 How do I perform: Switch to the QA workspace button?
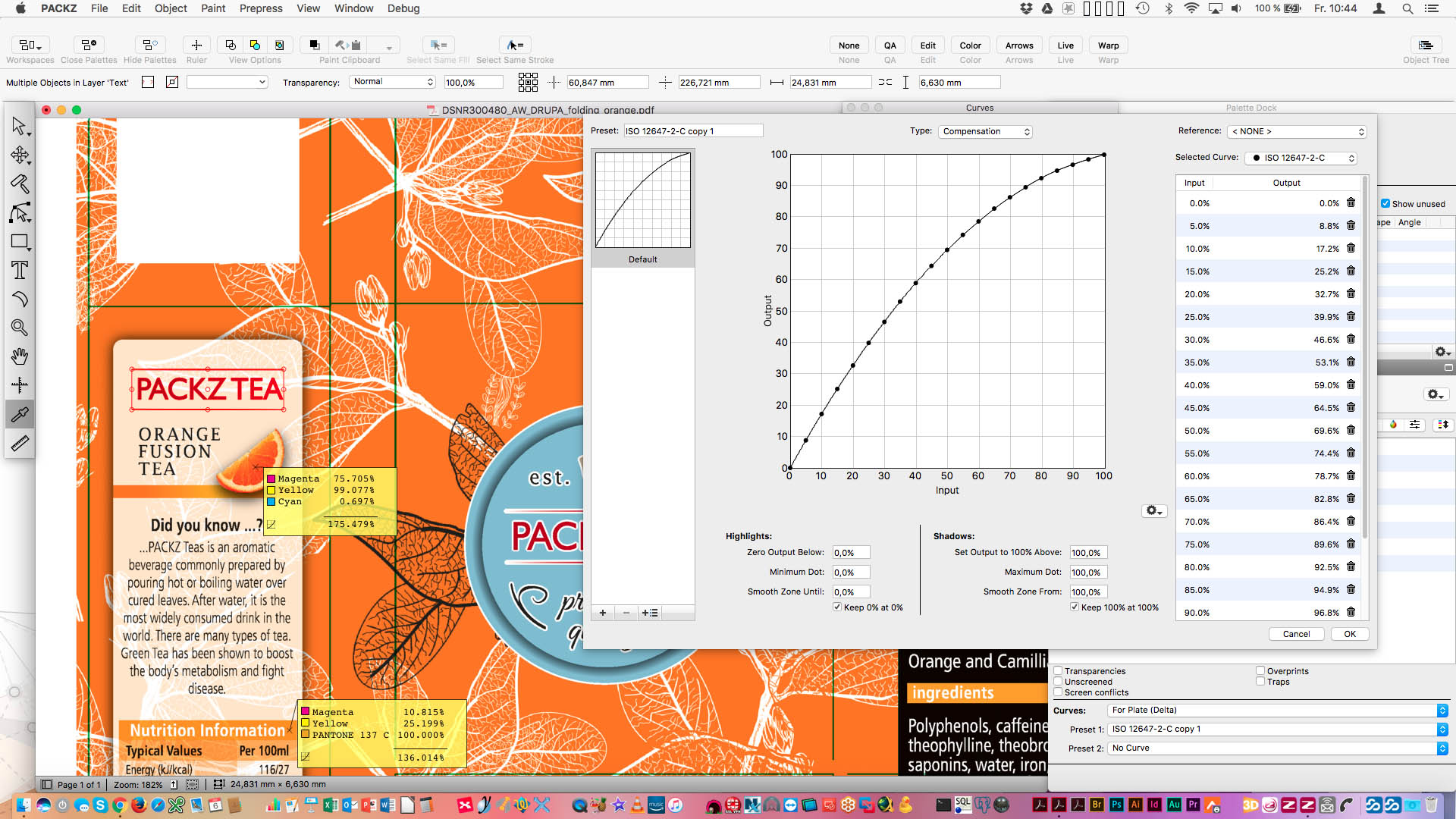(890, 45)
